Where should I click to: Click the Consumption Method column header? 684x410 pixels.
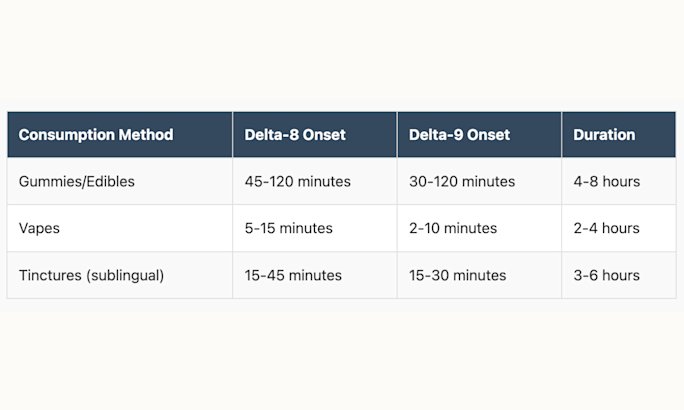click(96, 135)
